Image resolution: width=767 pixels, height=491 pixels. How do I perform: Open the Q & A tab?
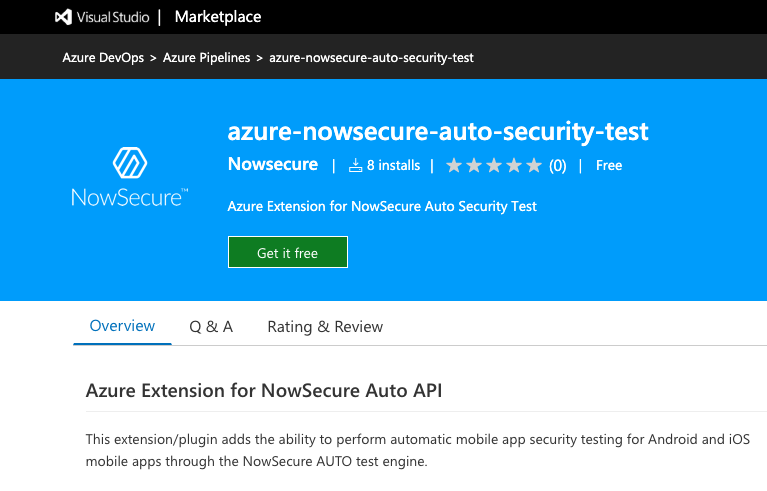click(211, 327)
